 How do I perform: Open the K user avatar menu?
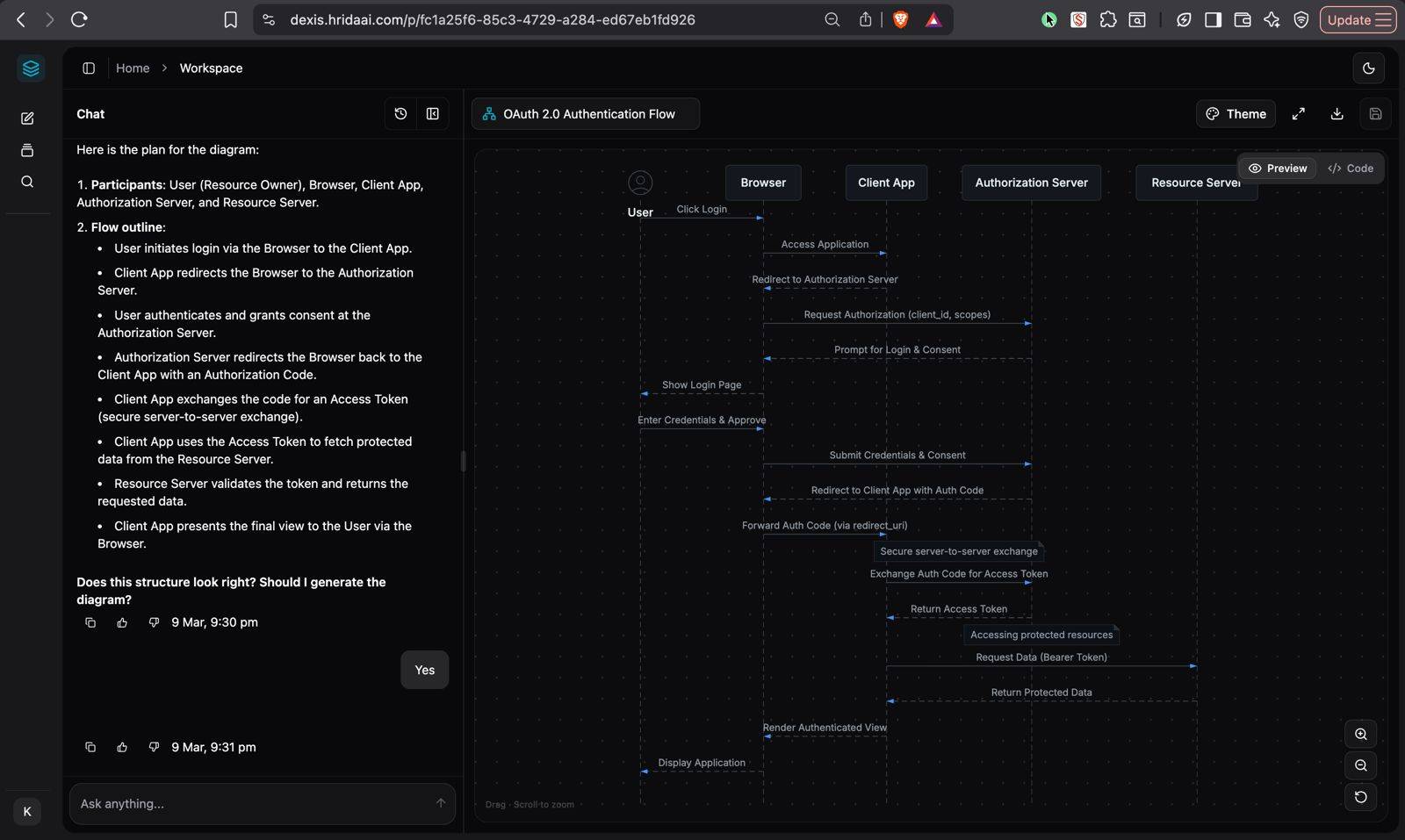[27, 811]
